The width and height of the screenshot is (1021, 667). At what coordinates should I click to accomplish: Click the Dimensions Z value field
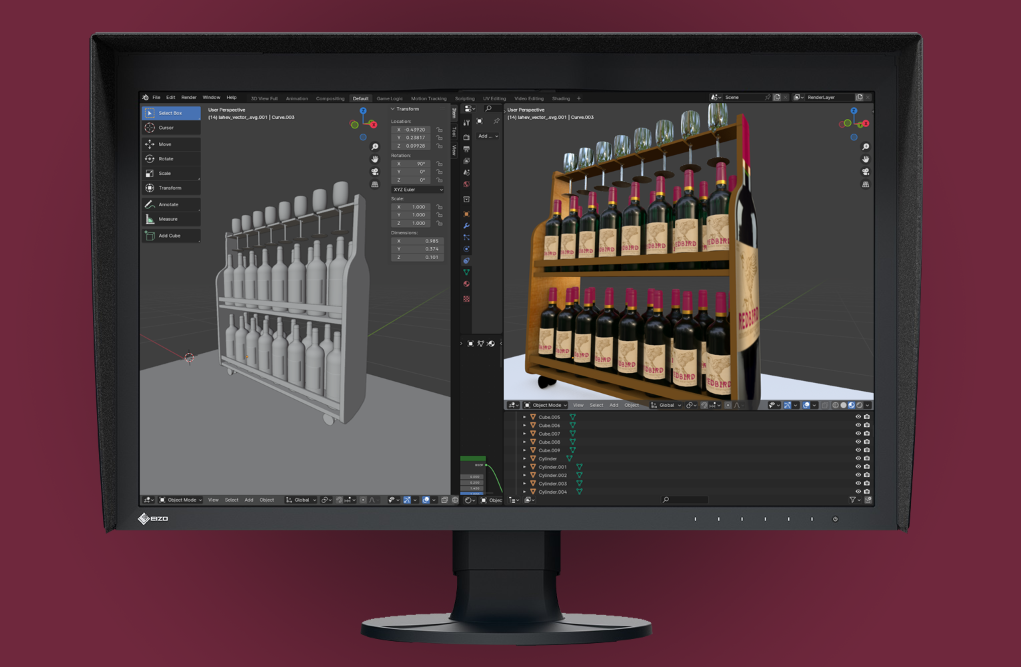tap(417, 257)
